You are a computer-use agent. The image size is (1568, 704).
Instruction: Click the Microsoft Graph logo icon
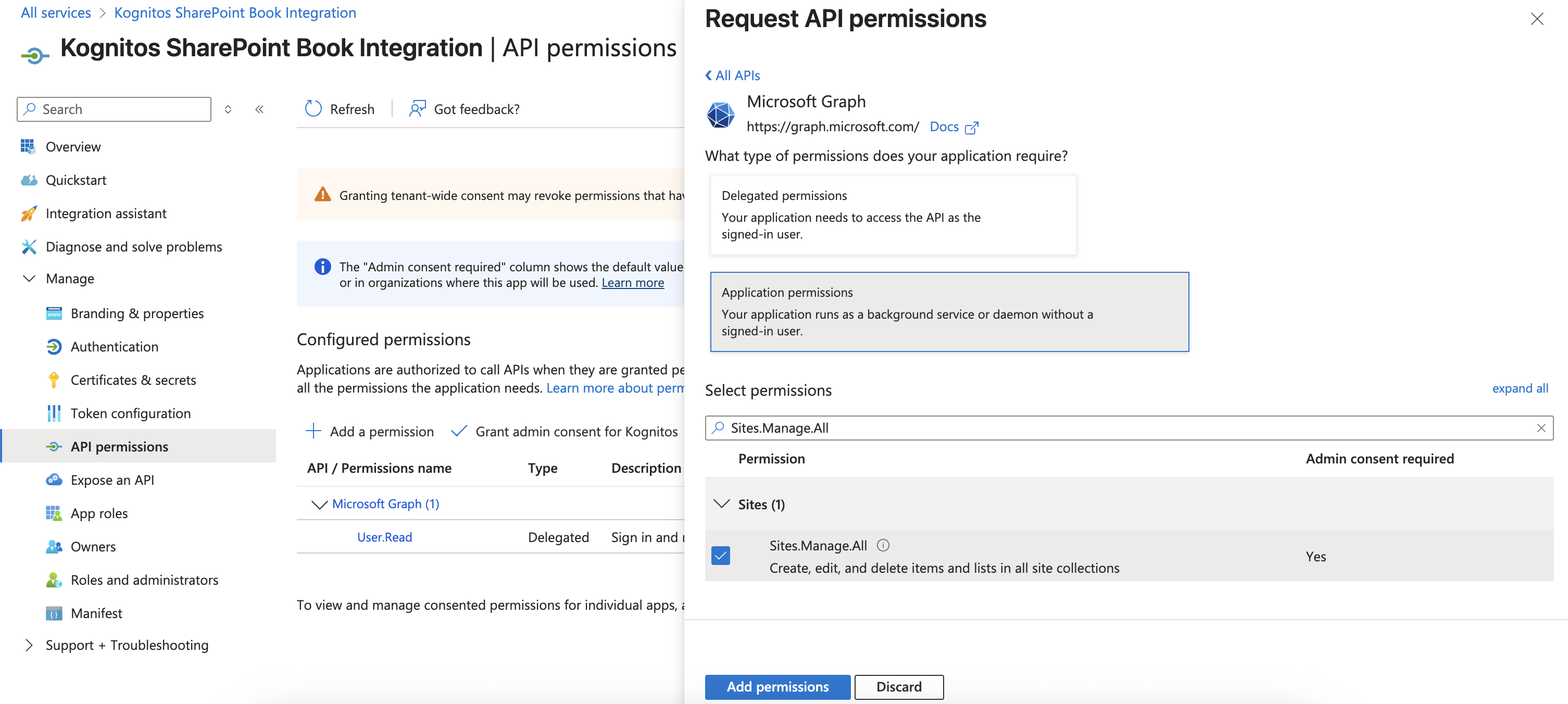(721, 115)
